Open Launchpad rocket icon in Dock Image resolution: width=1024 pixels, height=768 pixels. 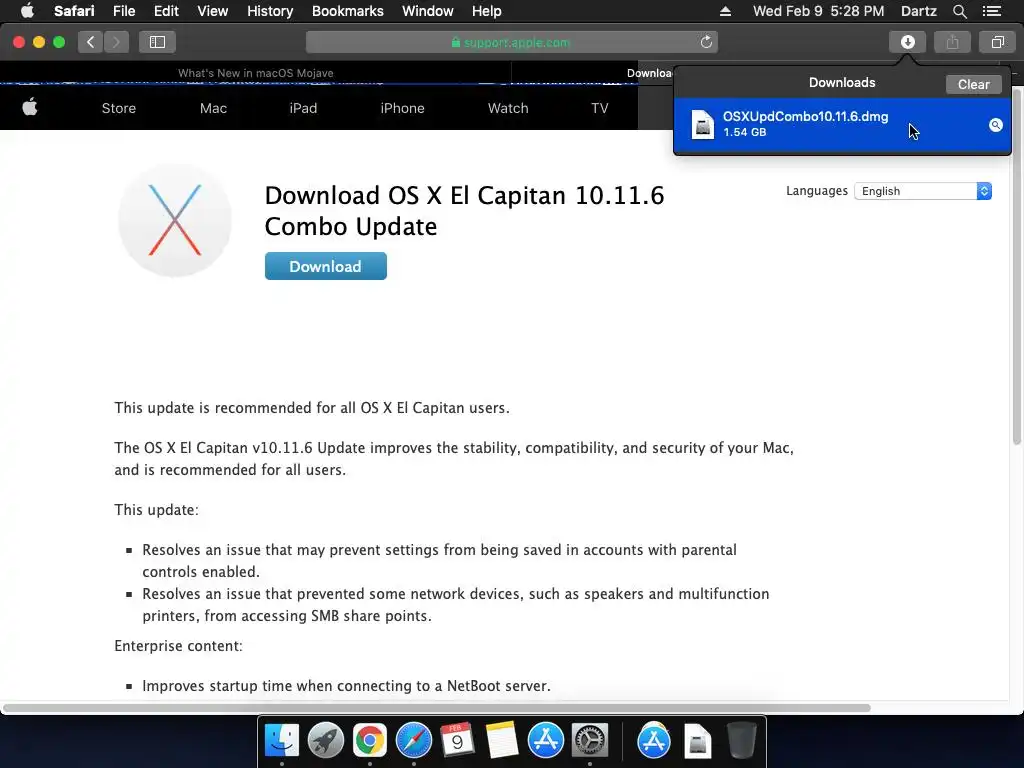325,741
